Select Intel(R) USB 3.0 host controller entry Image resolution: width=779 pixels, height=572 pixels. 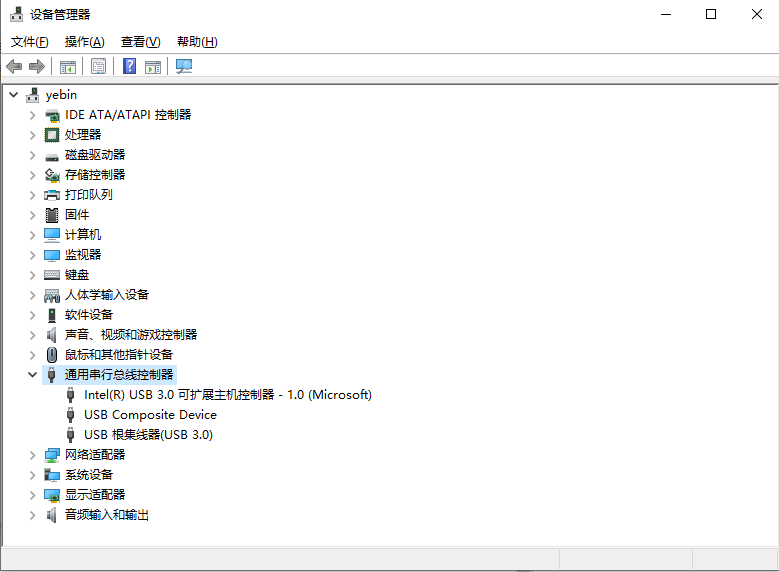pos(227,395)
